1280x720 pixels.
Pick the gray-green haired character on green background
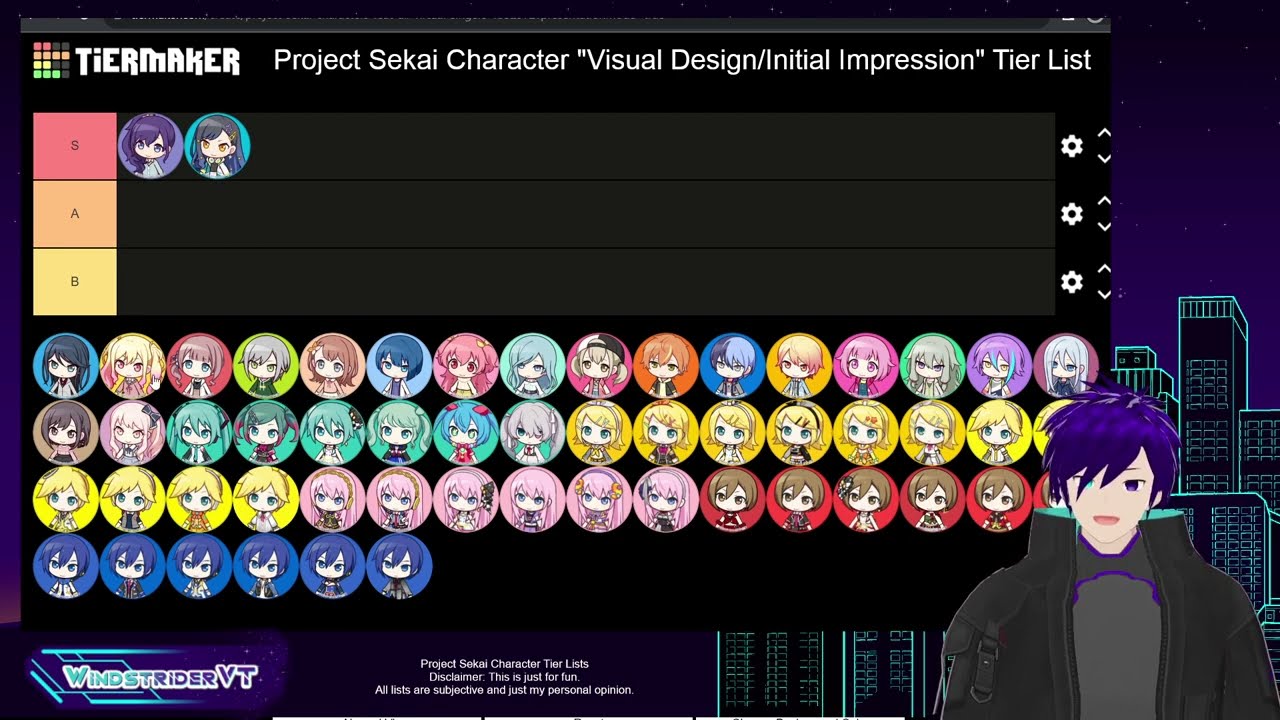point(932,366)
